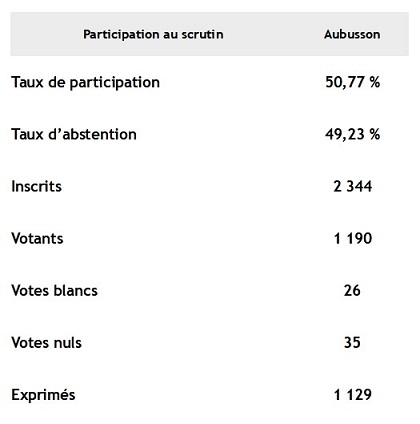Click the 'Participation au scrutin' column header
420x424 pixels.
tap(153, 34)
